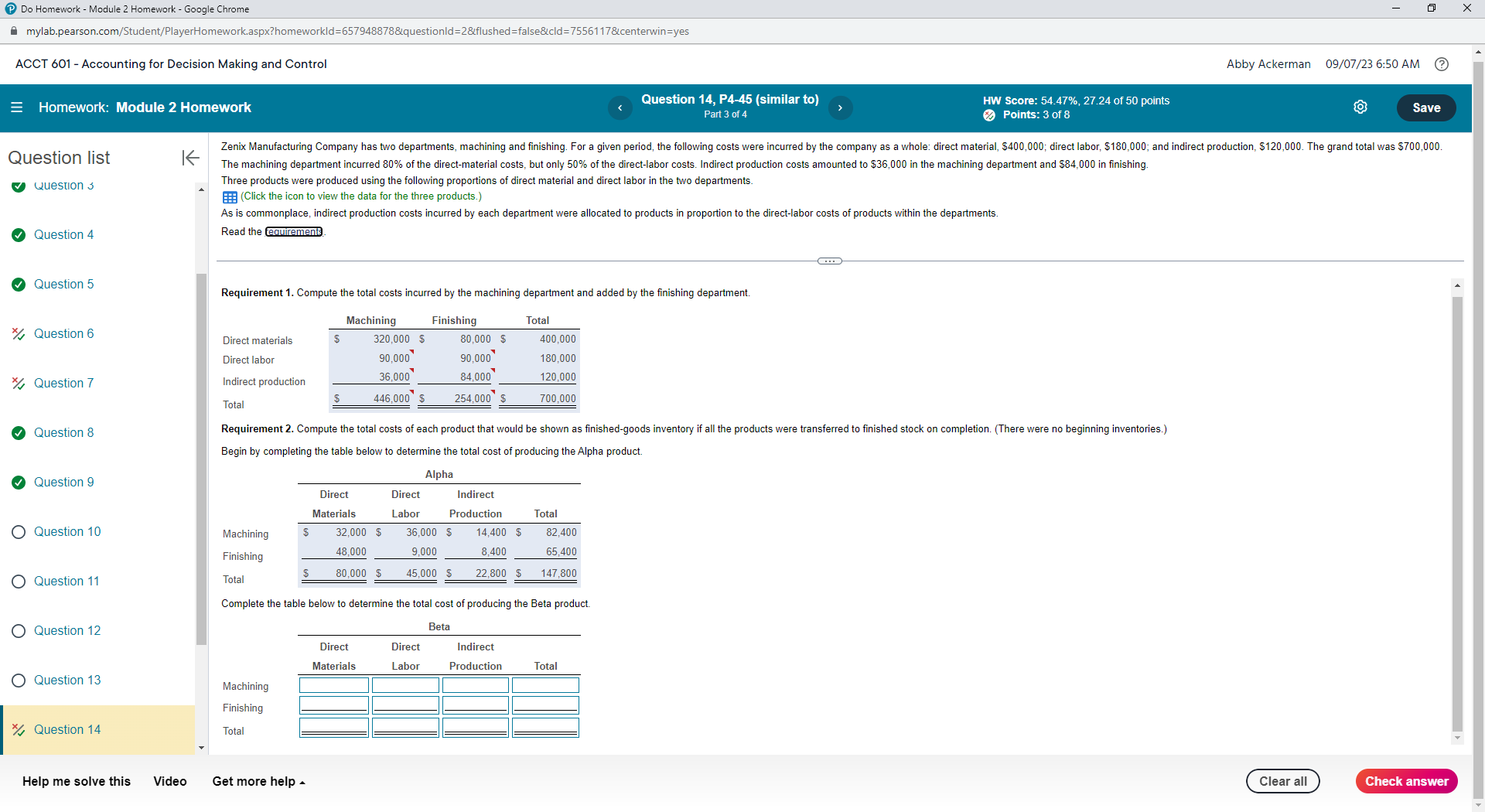This screenshot has width=1485, height=812.
Task: Select the Question 13 unanswered circle
Action: tap(19, 681)
